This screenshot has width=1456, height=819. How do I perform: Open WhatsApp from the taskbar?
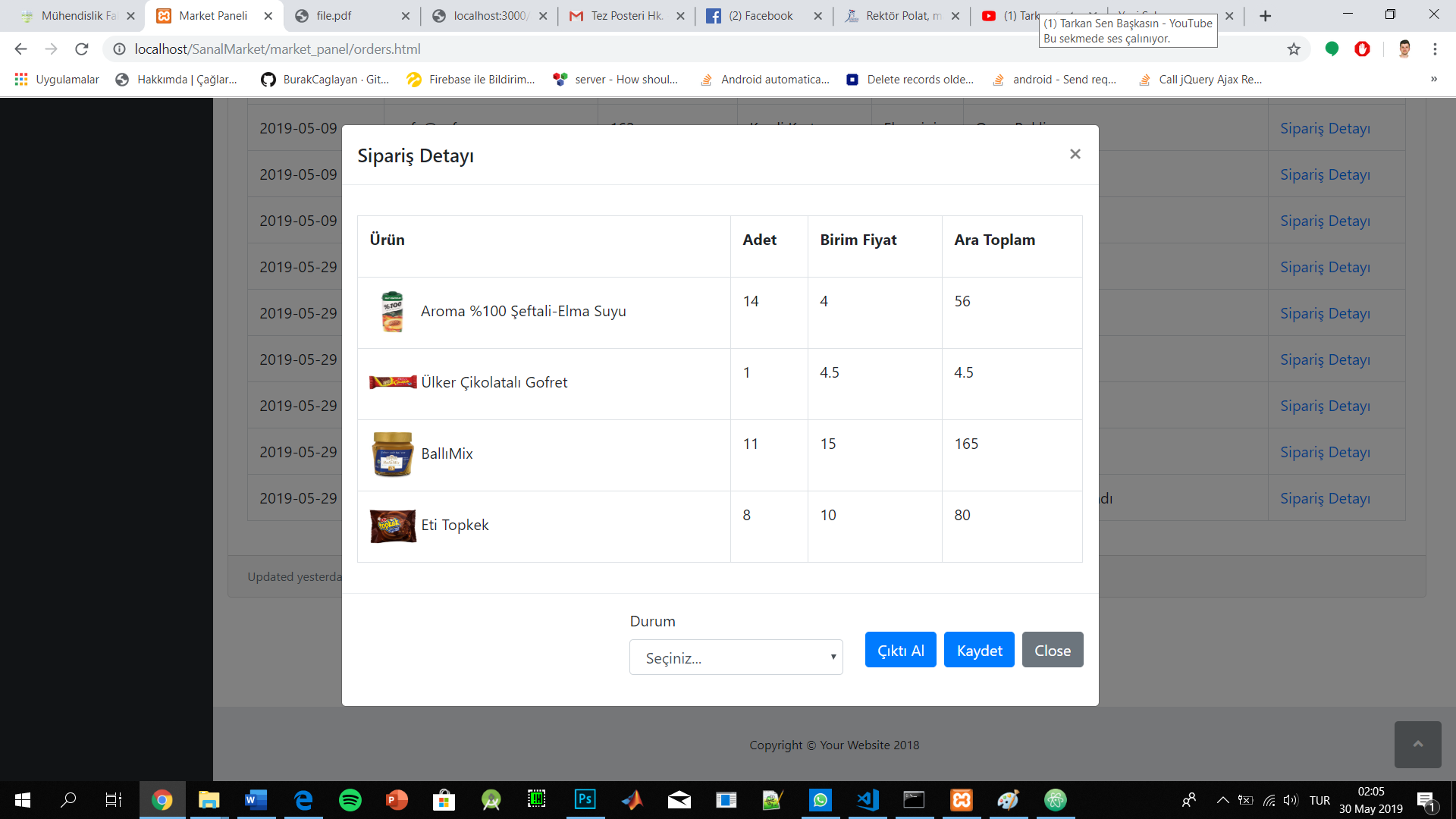[x=821, y=800]
